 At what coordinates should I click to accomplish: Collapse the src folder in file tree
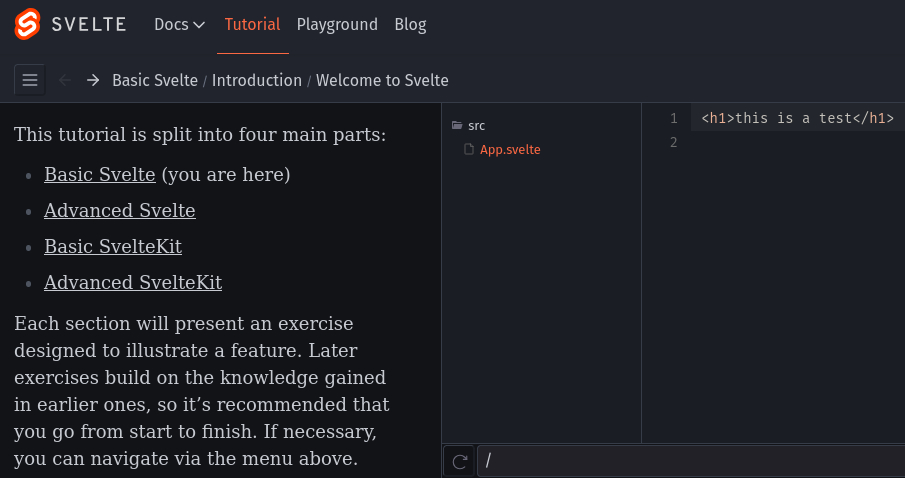pyautogui.click(x=469, y=125)
